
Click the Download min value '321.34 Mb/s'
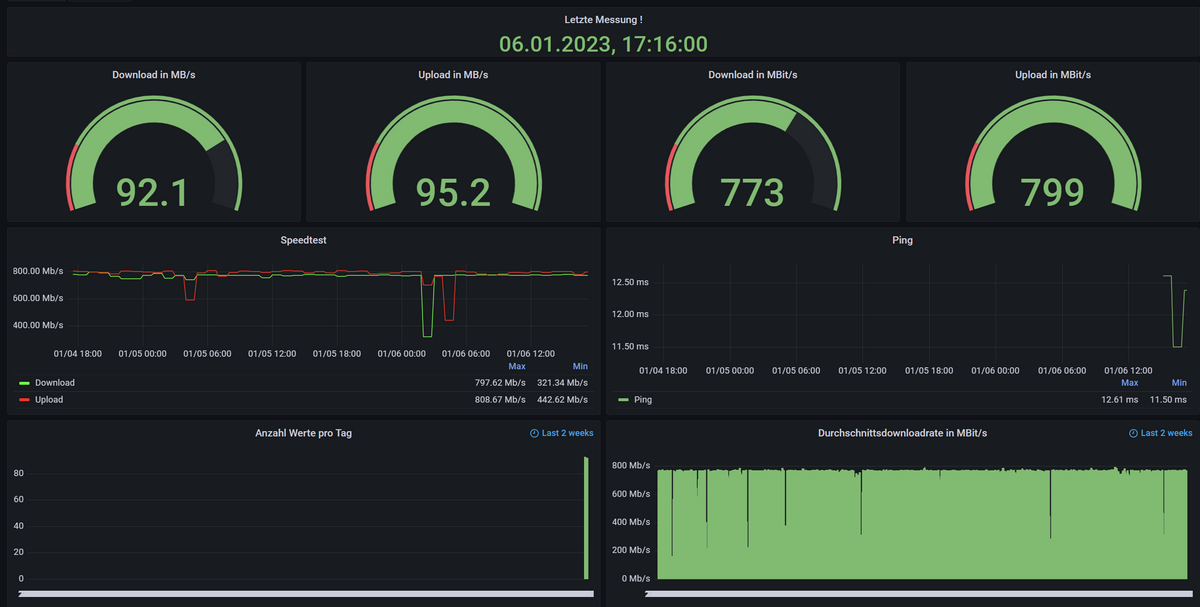tap(562, 383)
